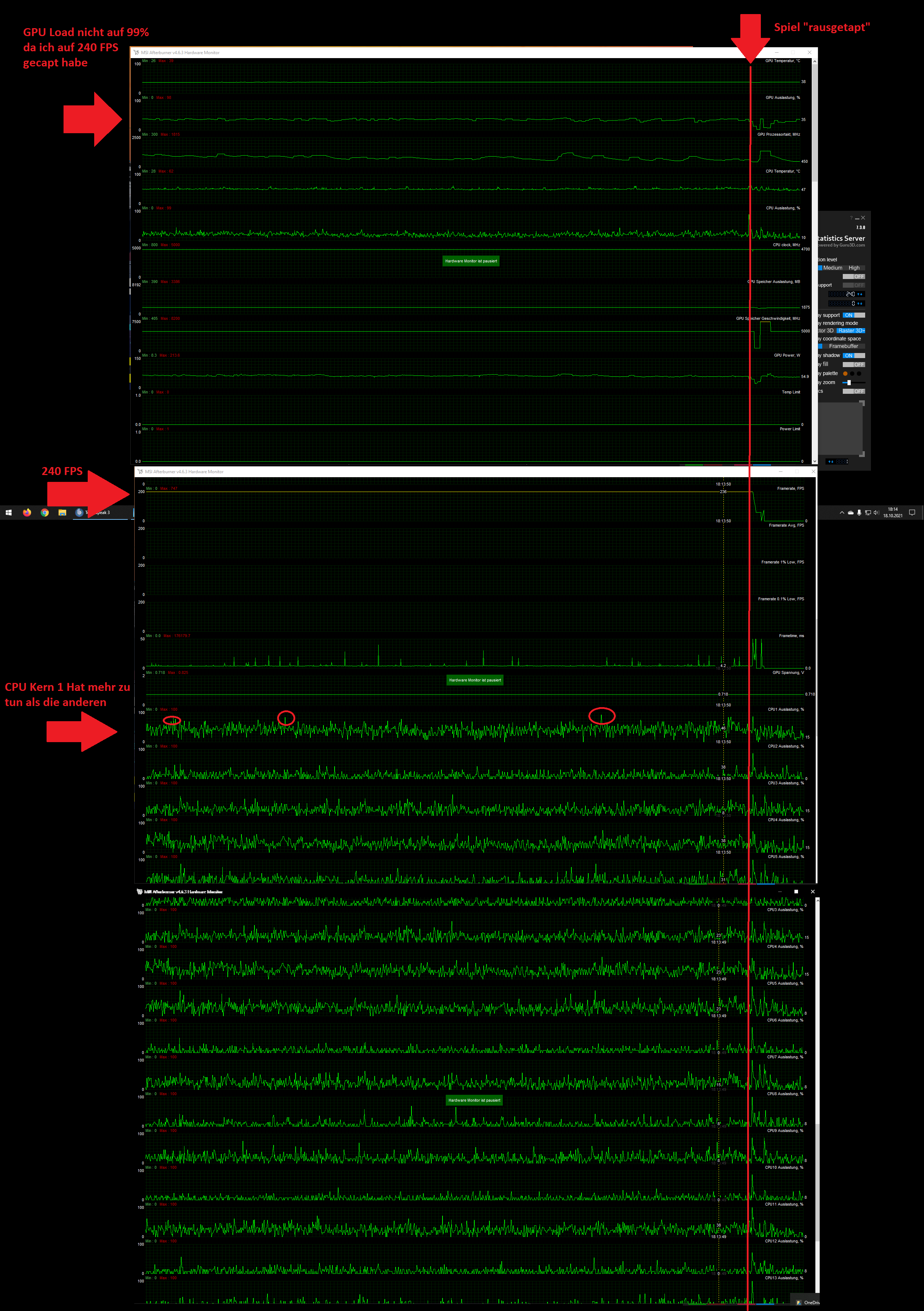Image resolution: width=924 pixels, height=1311 pixels.
Task: Open File Explorer from the taskbar
Action: click(62, 512)
